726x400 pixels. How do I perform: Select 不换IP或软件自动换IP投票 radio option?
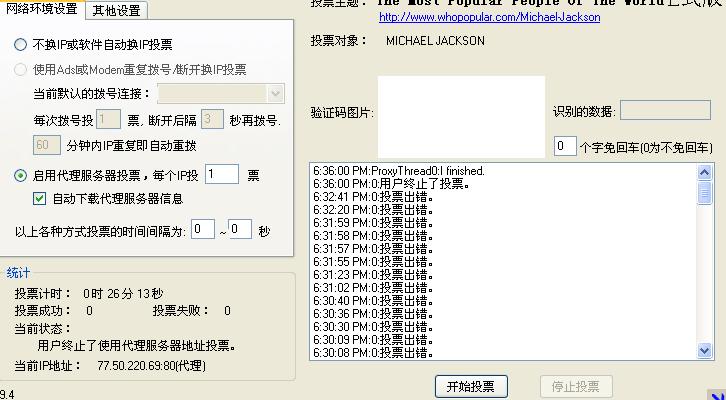[x=21, y=45]
